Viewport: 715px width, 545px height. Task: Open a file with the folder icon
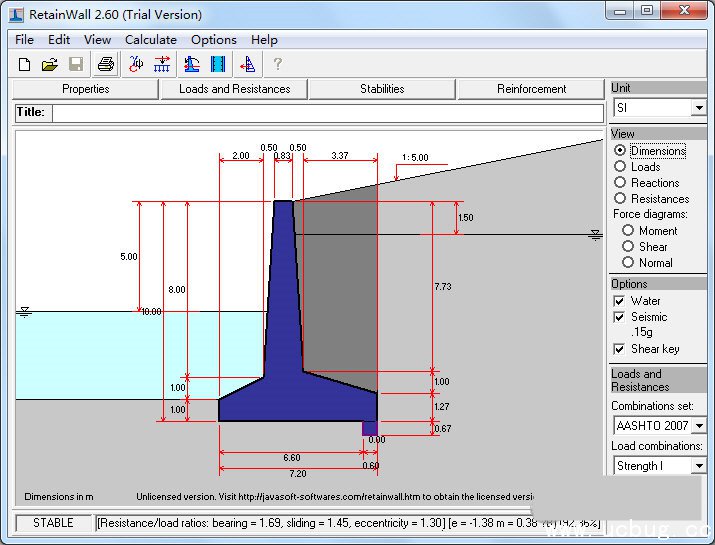[x=50, y=65]
